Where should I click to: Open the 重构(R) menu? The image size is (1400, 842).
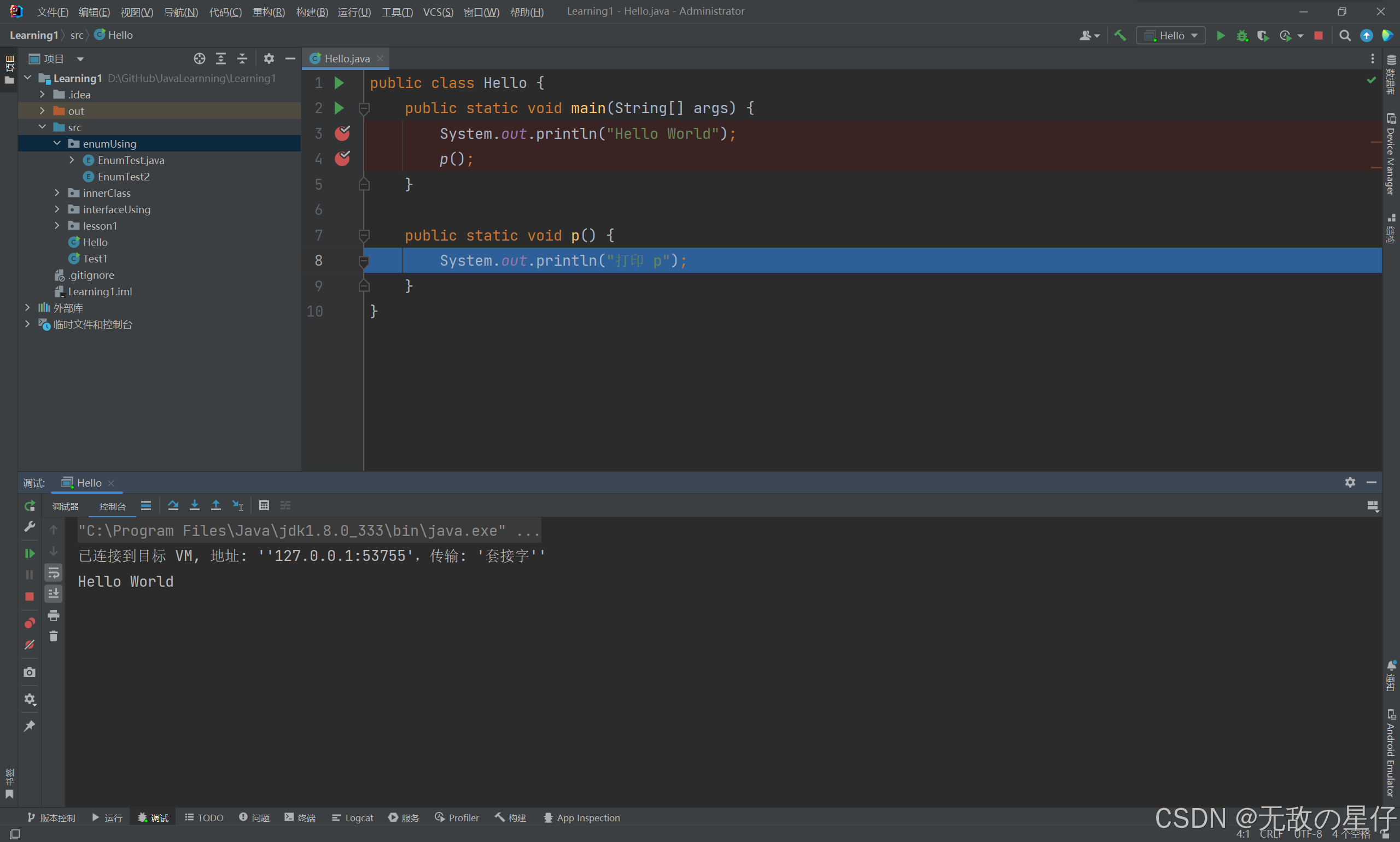(269, 11)
